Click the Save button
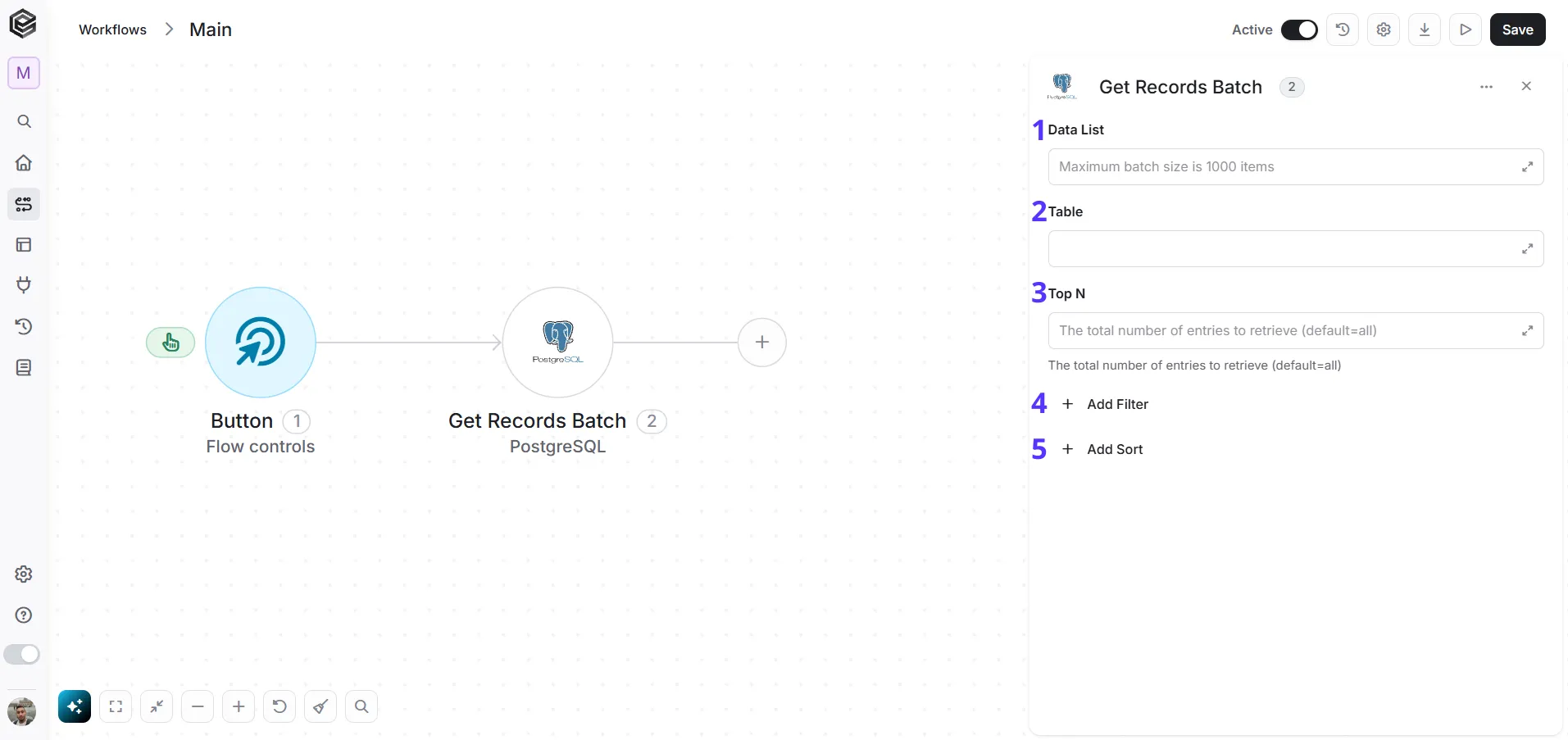 click(x=1518, y=30)
